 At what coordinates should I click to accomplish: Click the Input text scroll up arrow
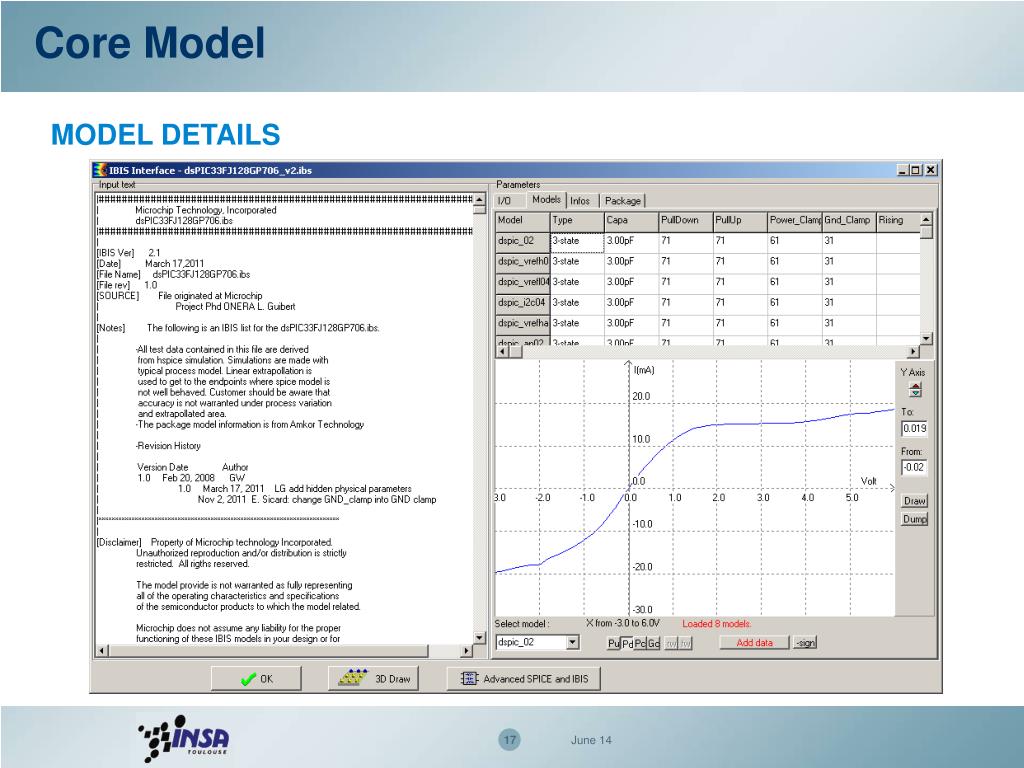tap(479, 199)
